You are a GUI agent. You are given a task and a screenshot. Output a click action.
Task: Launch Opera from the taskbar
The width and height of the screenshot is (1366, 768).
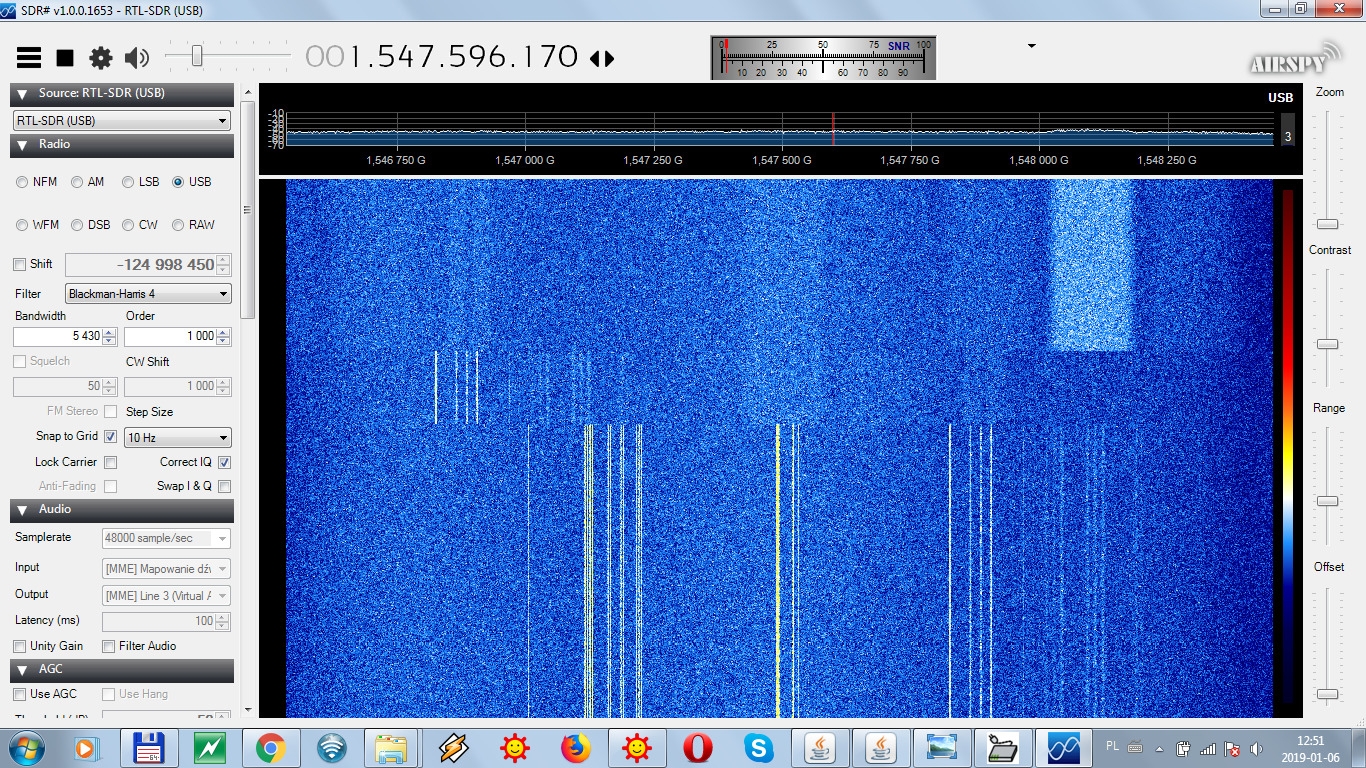point(697,747)
